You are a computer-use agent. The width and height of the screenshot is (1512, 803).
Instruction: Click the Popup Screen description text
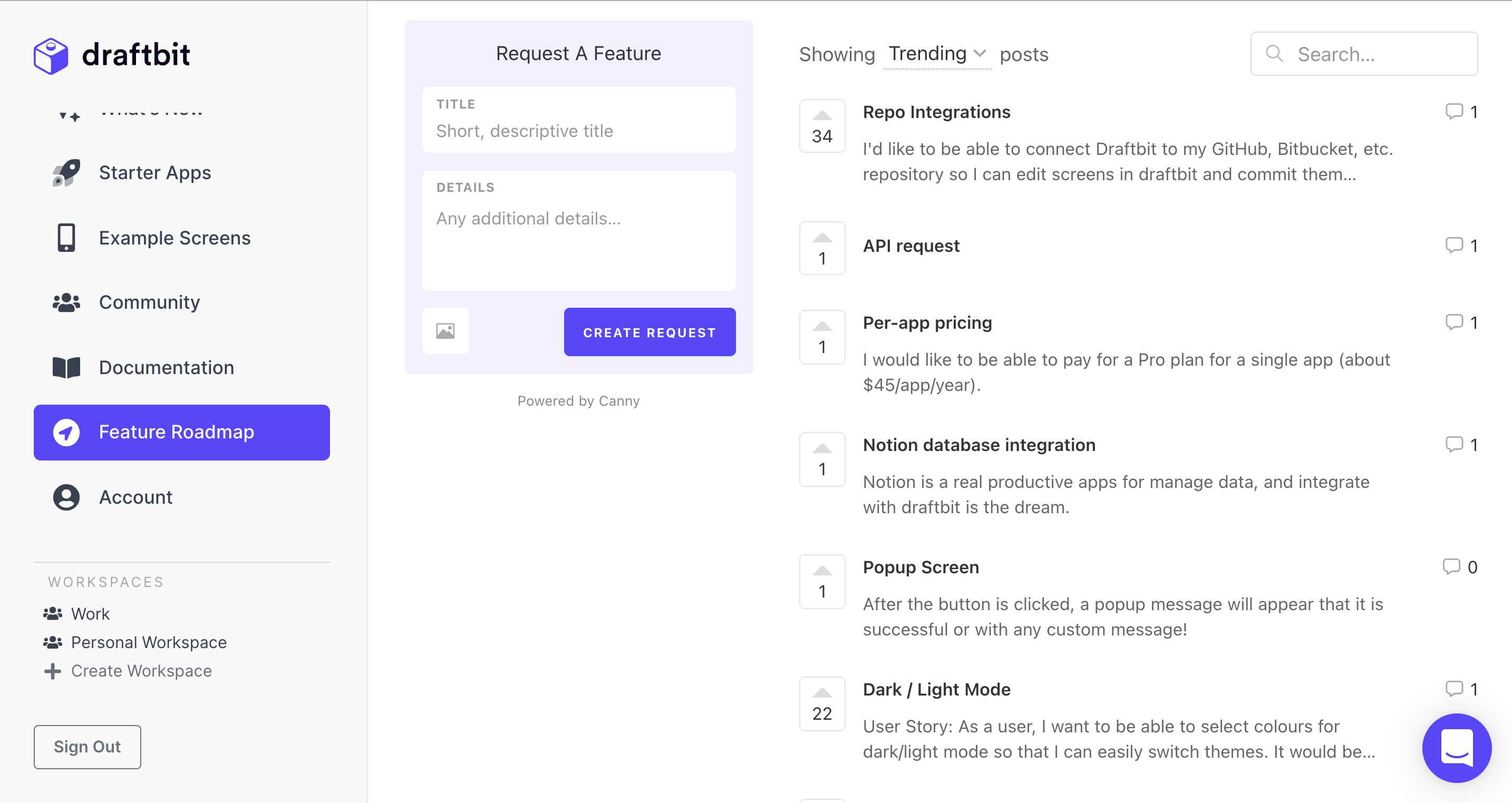[x=1123, y=617]
